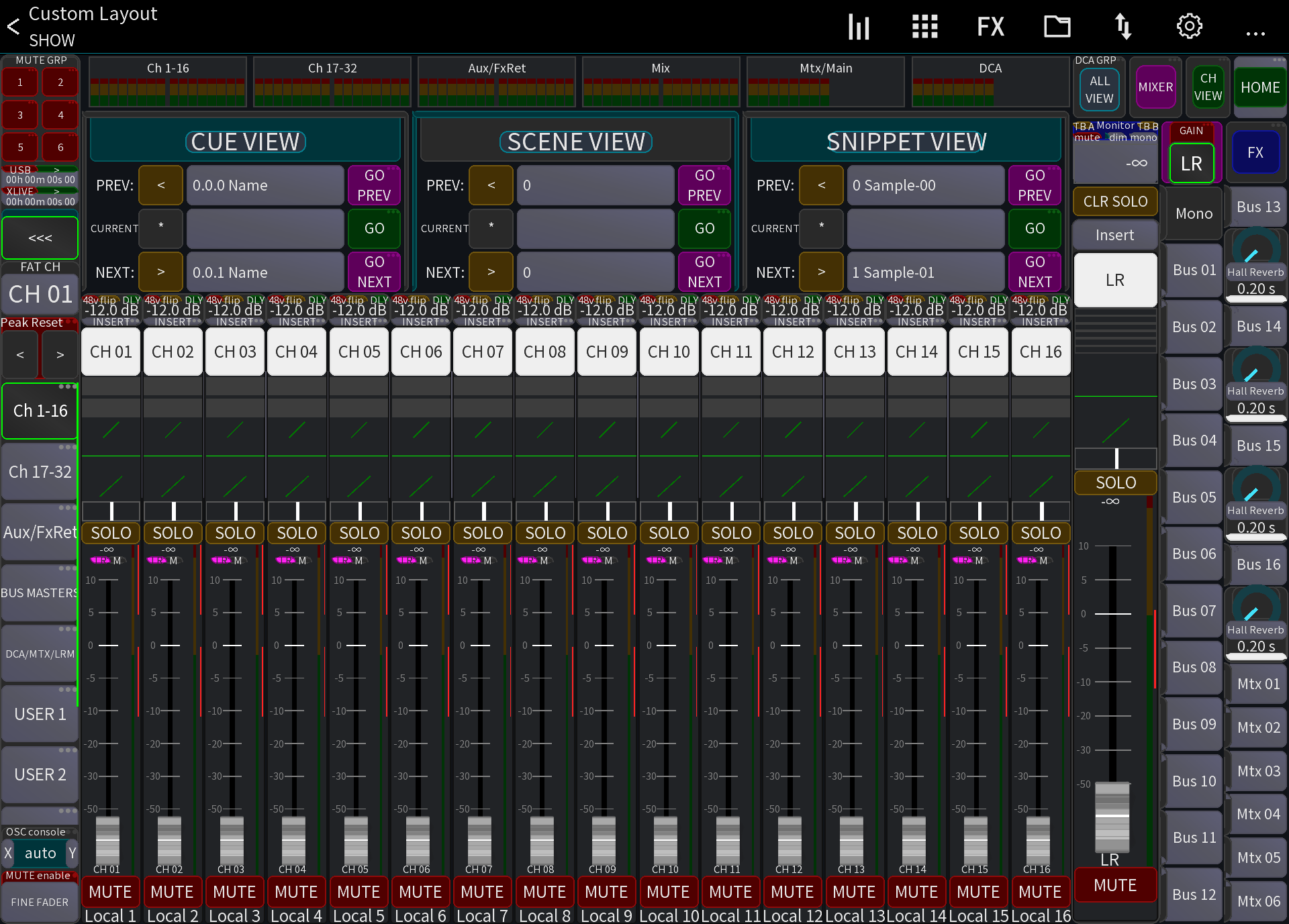Click the right arrow under Peak Reset

pyautogui.click(x=60, y=354)
